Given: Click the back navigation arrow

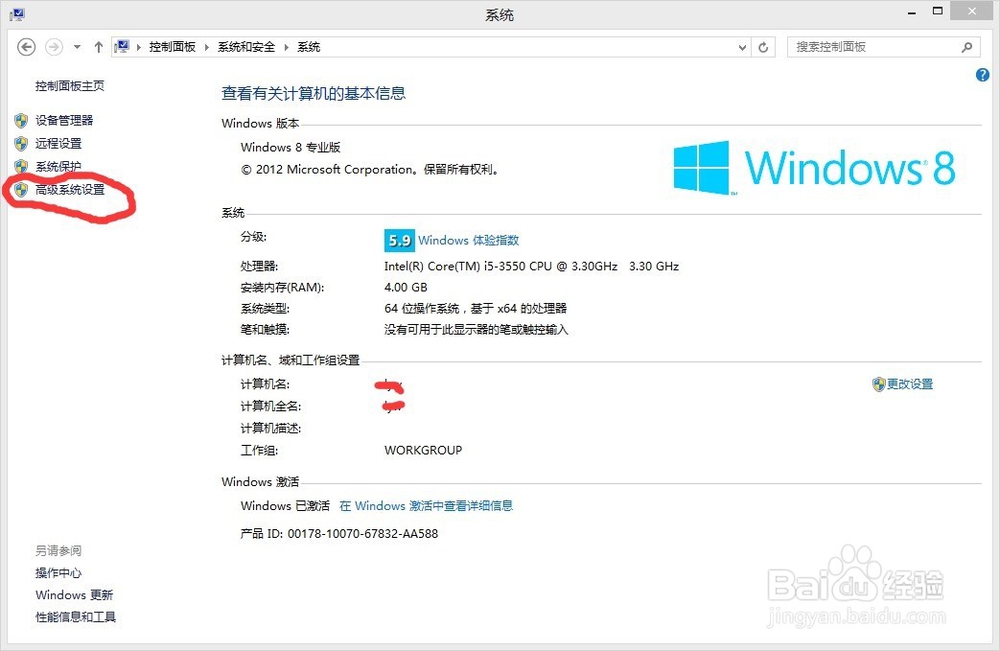Looking at the screenshot, I should [x=26, y=46].
